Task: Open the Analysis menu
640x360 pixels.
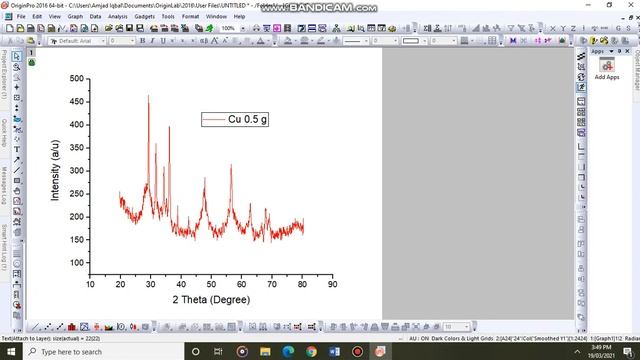Action: [118, 17]
